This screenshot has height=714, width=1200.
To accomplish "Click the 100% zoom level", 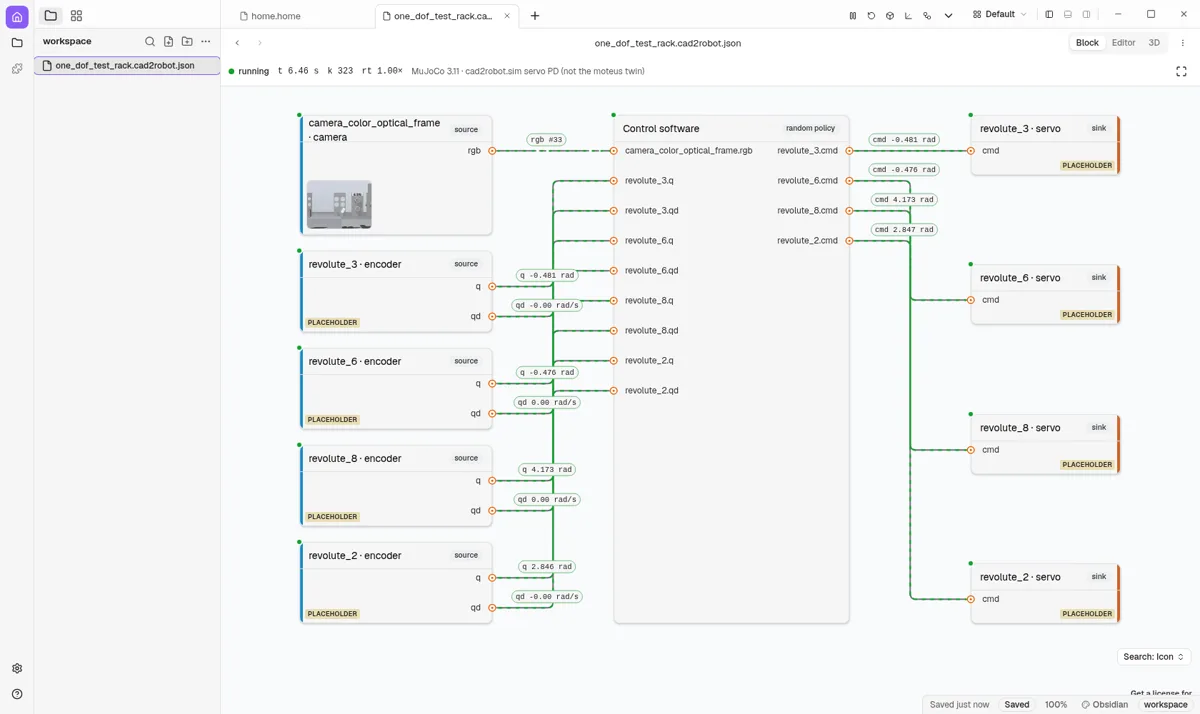I will click(x=1056, y=705).
